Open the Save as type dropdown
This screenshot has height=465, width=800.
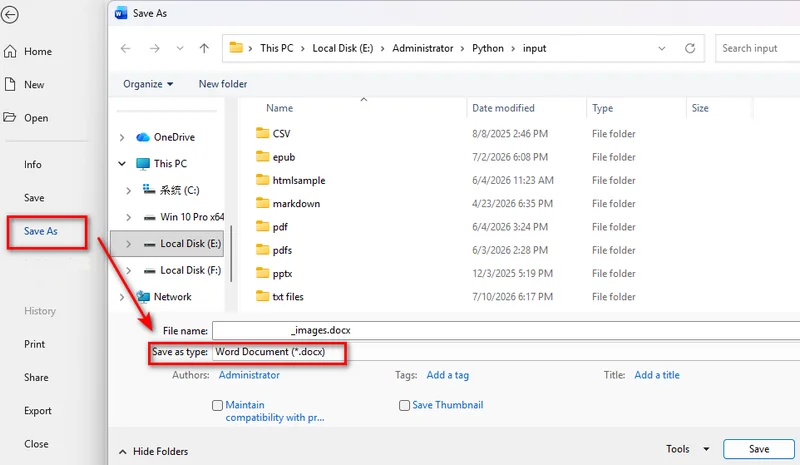(x=506, y=352)
